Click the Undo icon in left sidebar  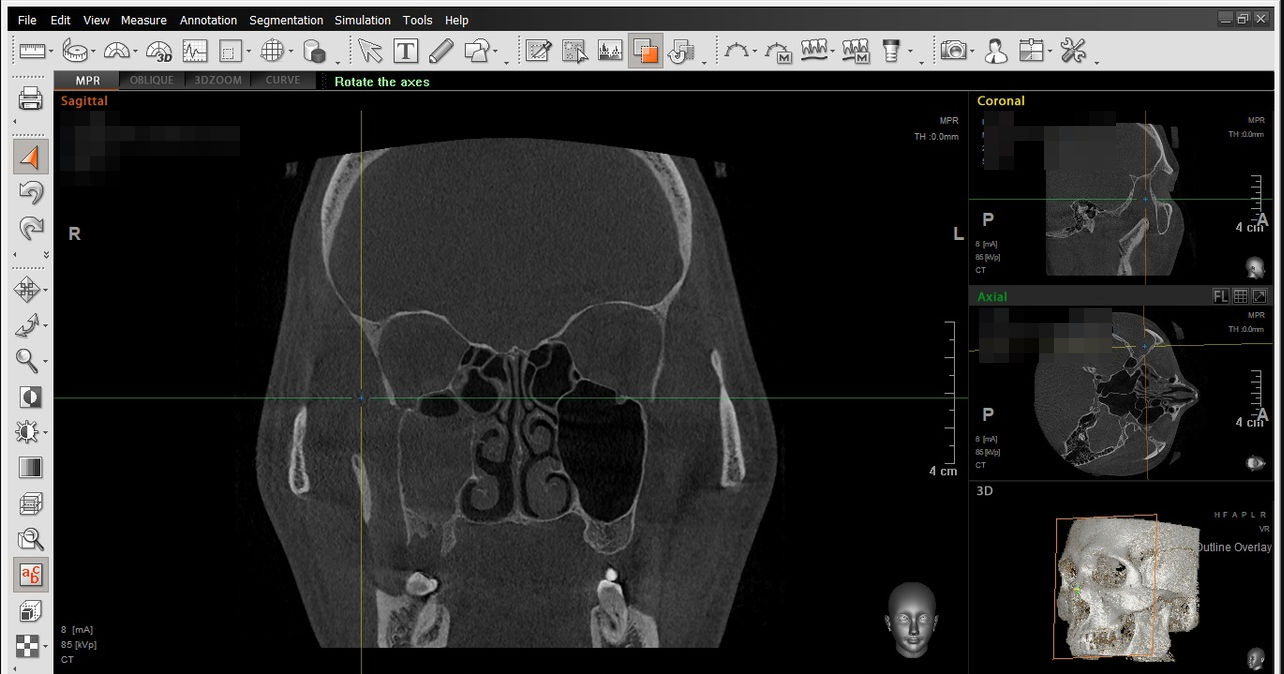pyautogui.click(x=30, y=192)
